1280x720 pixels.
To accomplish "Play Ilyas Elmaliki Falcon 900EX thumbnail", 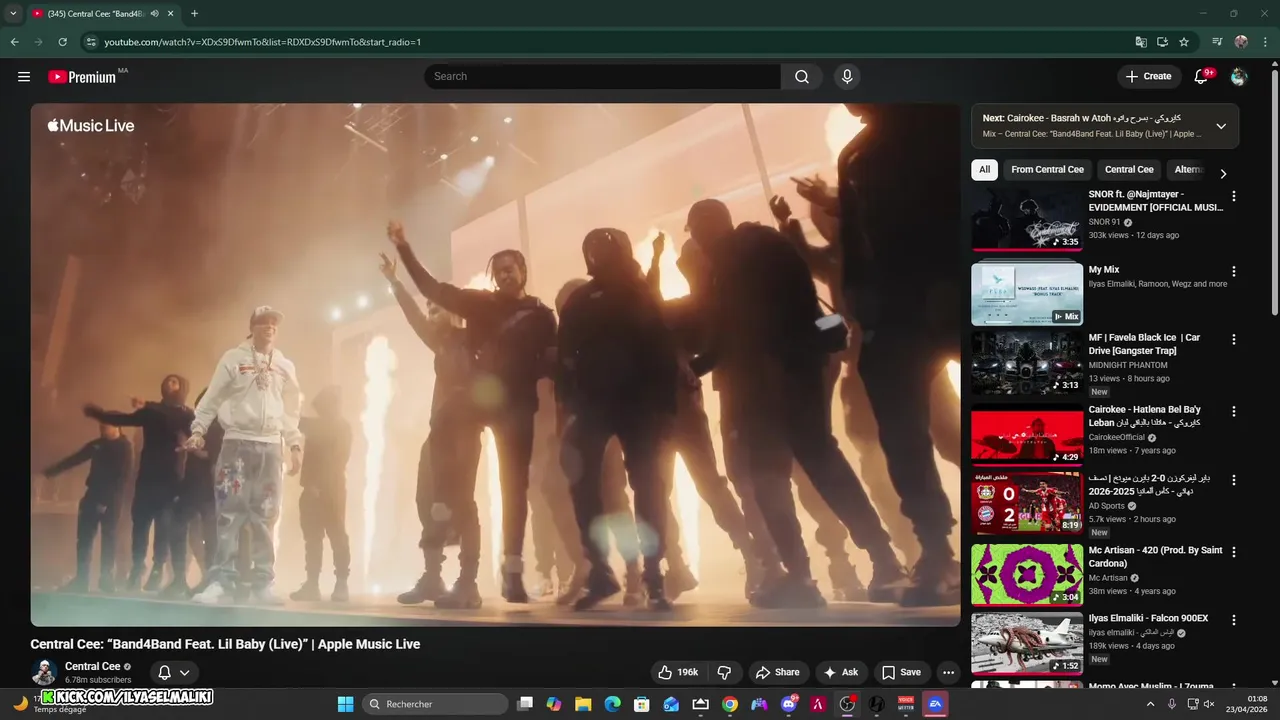I will (x=1027, y=643).
